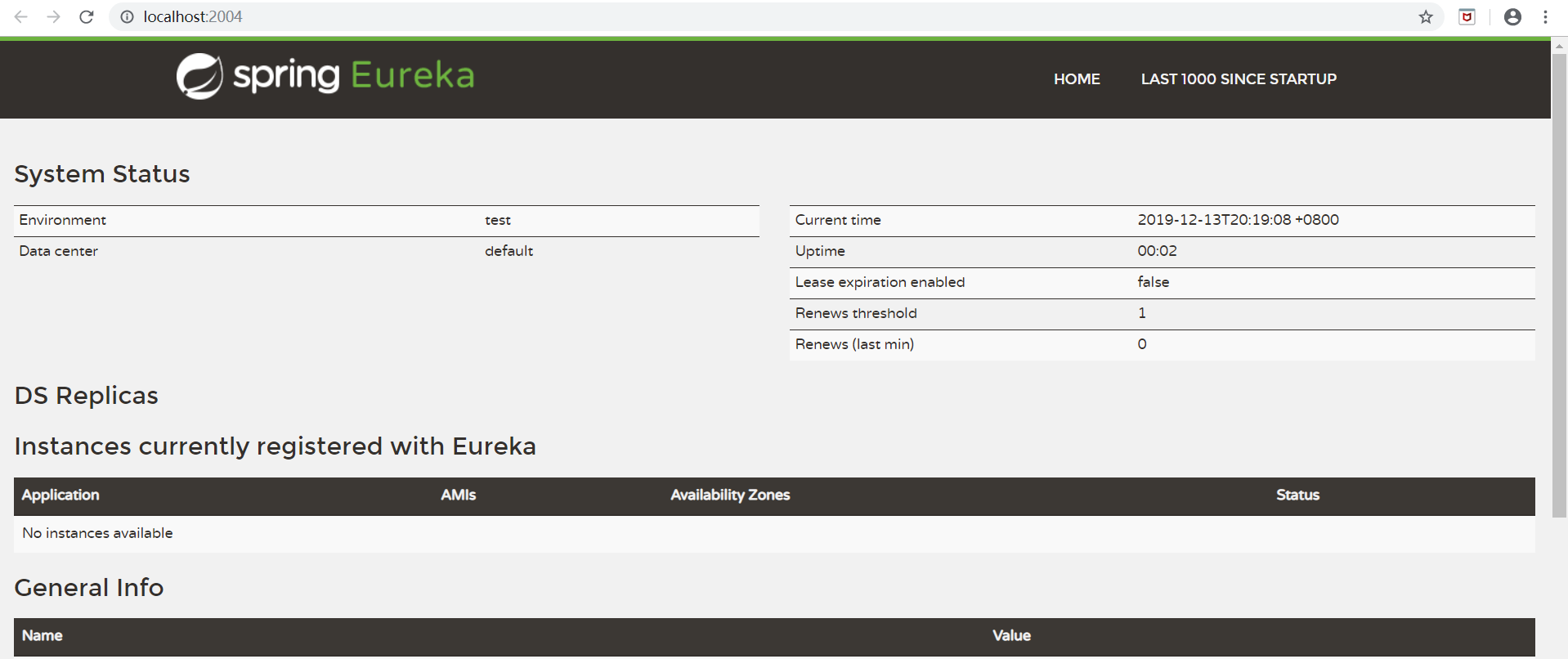Select the uptime value 00:02

pyautogui.click(x=1157, y=251)
